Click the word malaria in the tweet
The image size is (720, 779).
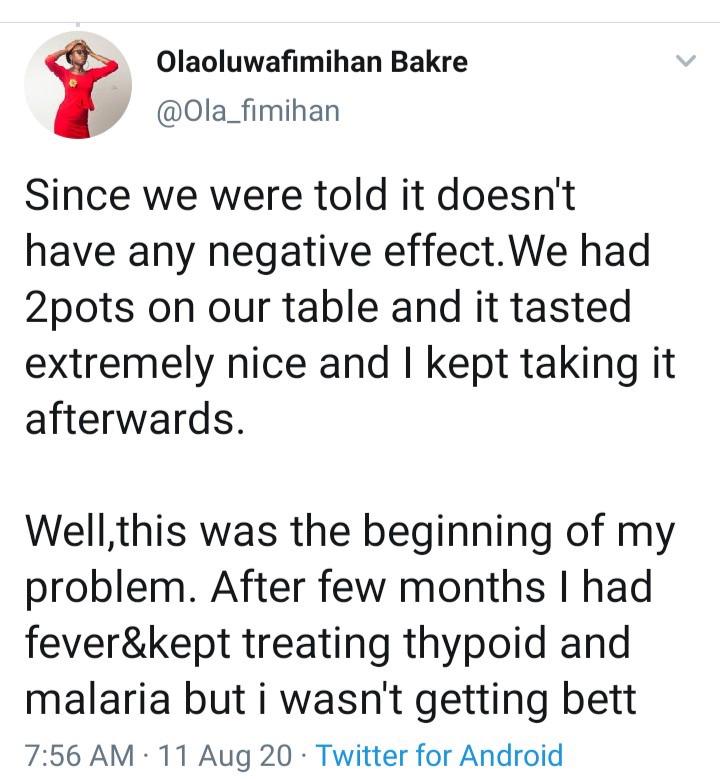tap(98, 698)
